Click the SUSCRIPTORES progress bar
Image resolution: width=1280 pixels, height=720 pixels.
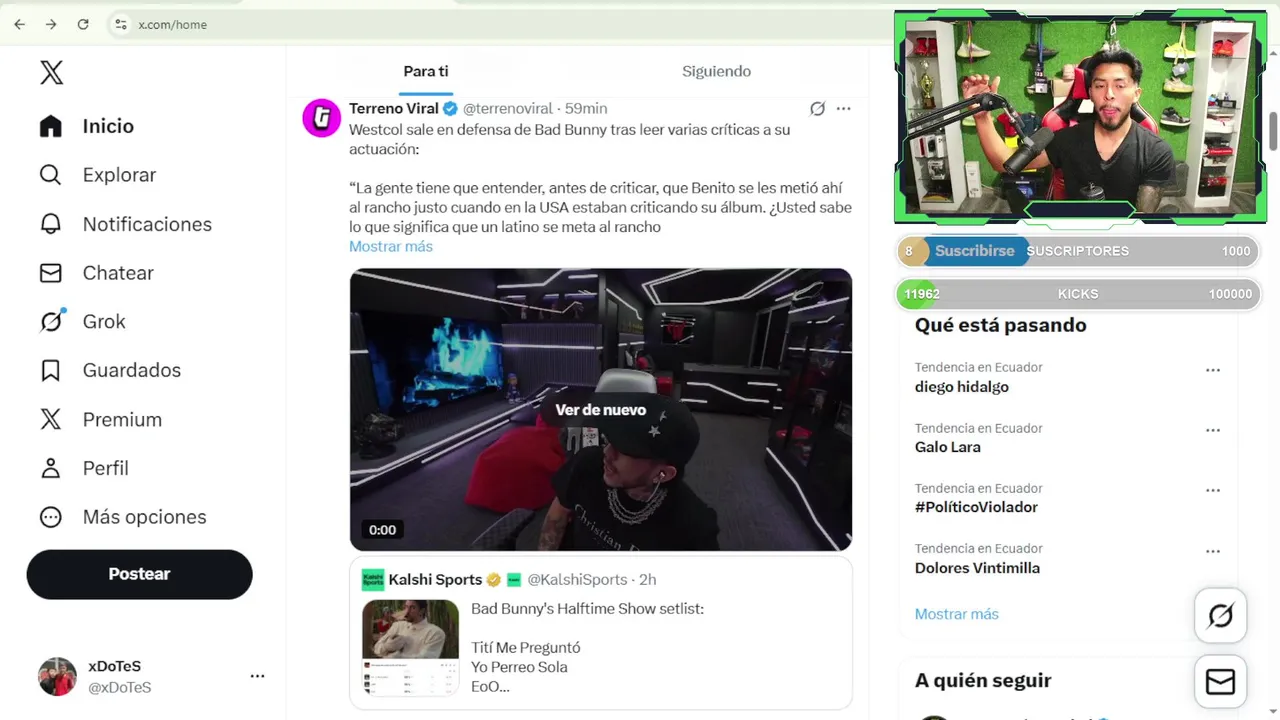(x=1077, y=251)
